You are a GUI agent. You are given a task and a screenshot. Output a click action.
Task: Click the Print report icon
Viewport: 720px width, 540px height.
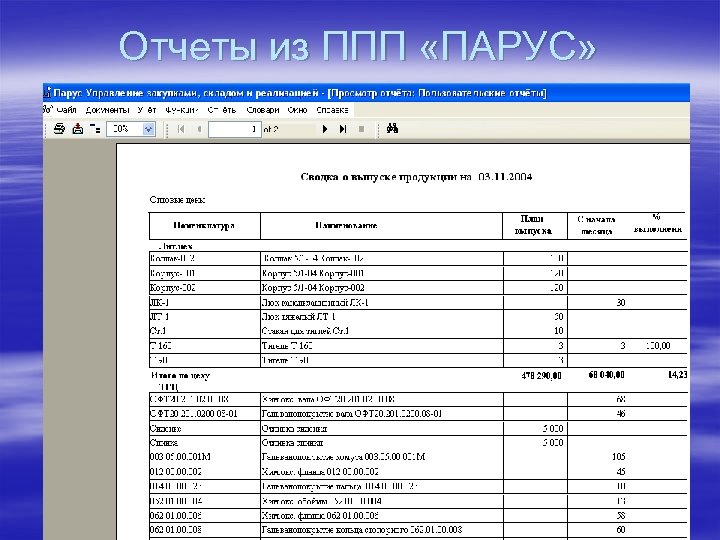[59, 129]
